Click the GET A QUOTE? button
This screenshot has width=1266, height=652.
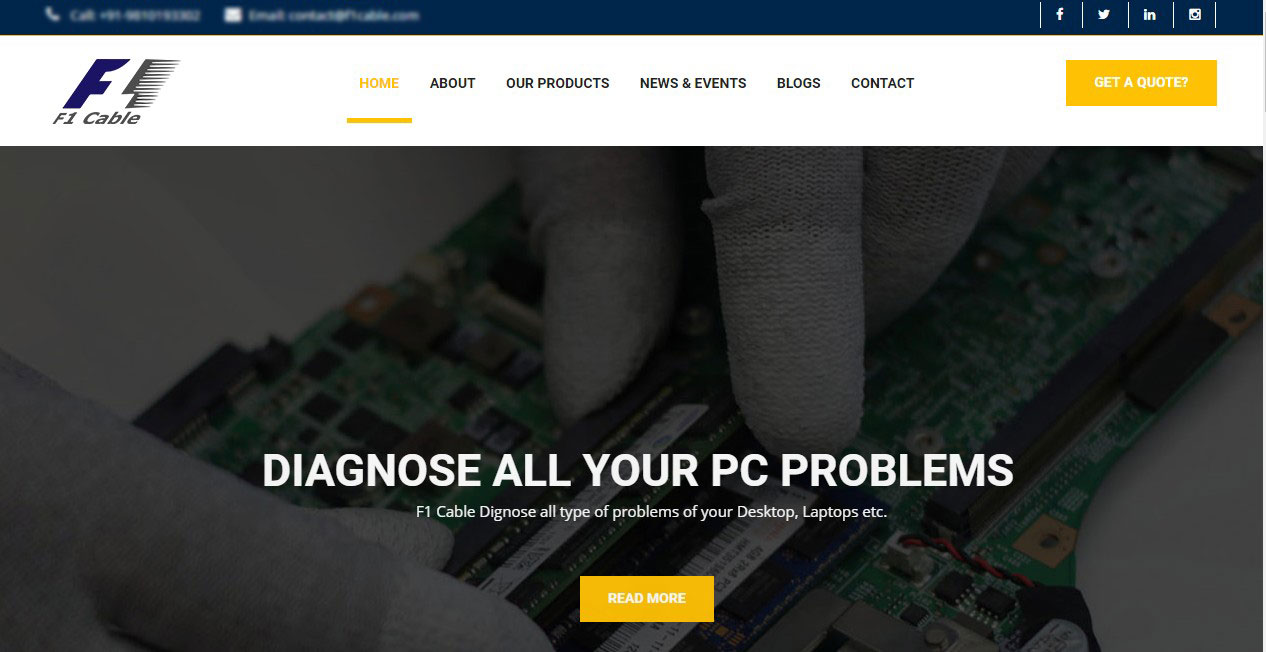coord(1141,83)
